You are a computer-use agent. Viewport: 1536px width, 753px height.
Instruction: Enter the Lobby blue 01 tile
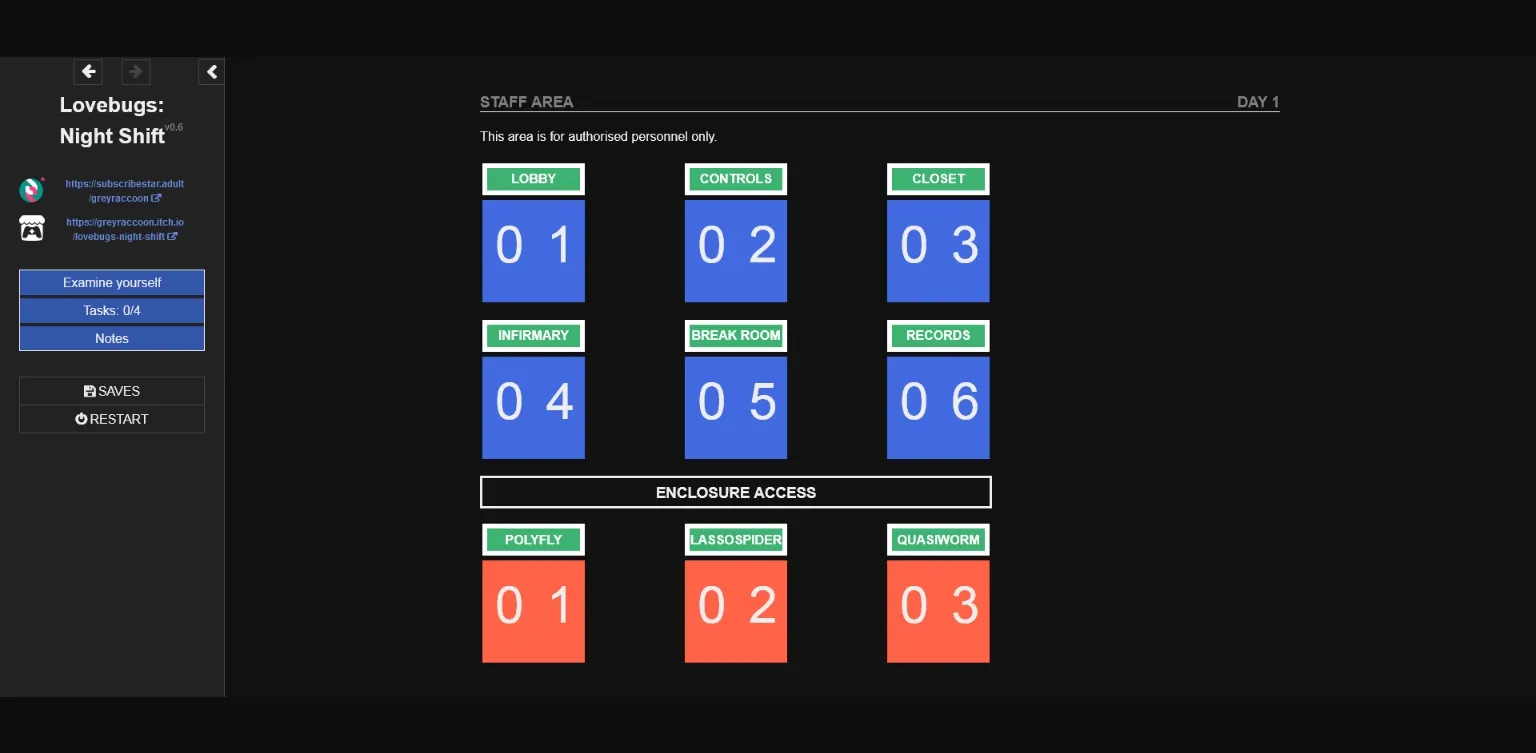coord(533,250)
